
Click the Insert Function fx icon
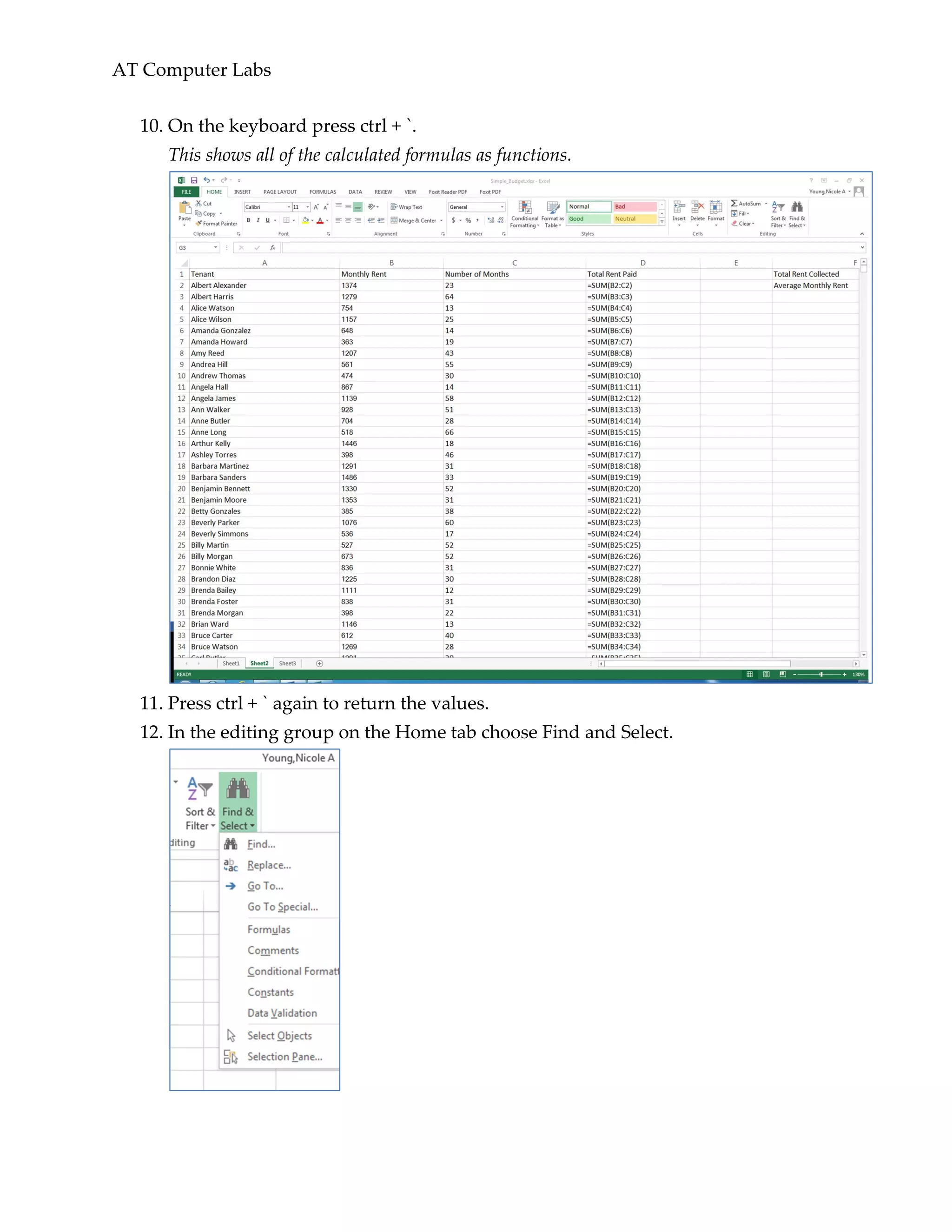pyautogui.click(x=272, y=248)
